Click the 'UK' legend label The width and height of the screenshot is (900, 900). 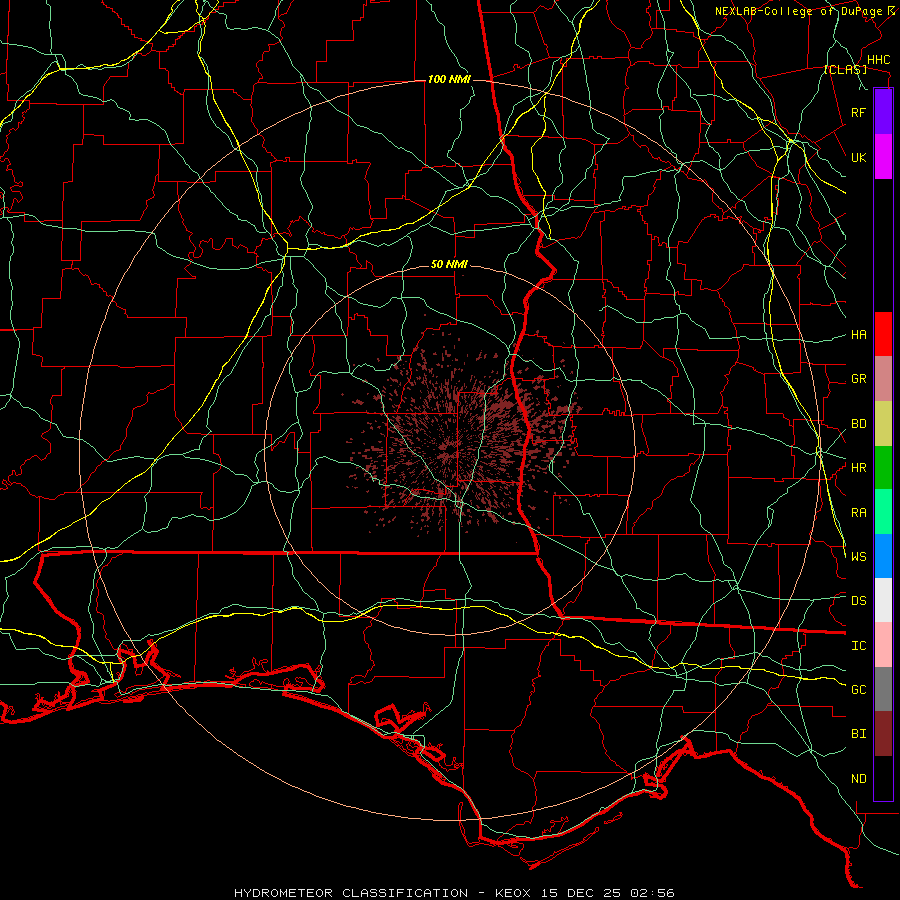click(858, 157)
